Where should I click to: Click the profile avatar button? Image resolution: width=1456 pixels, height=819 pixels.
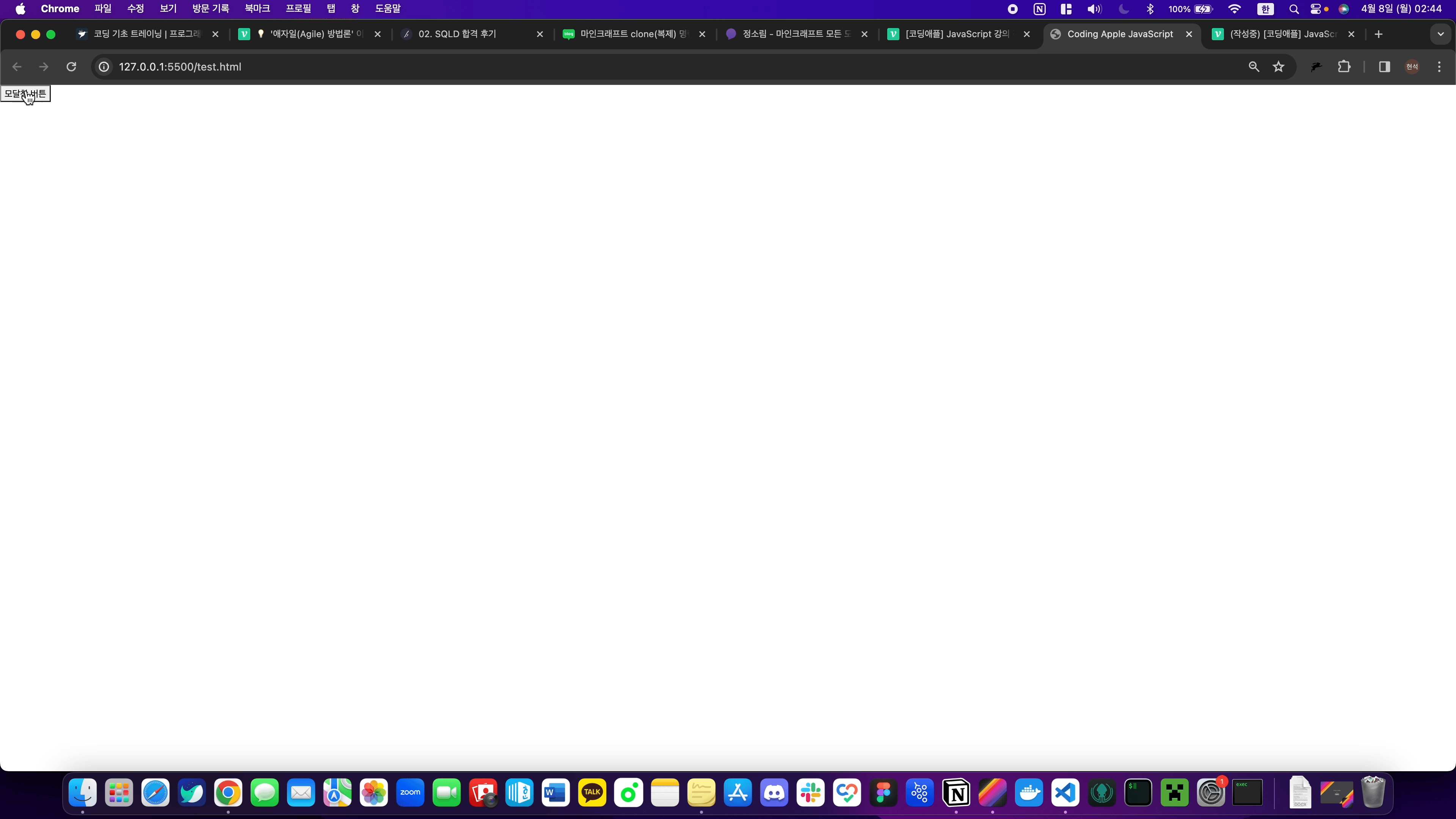coord(1412,67)
